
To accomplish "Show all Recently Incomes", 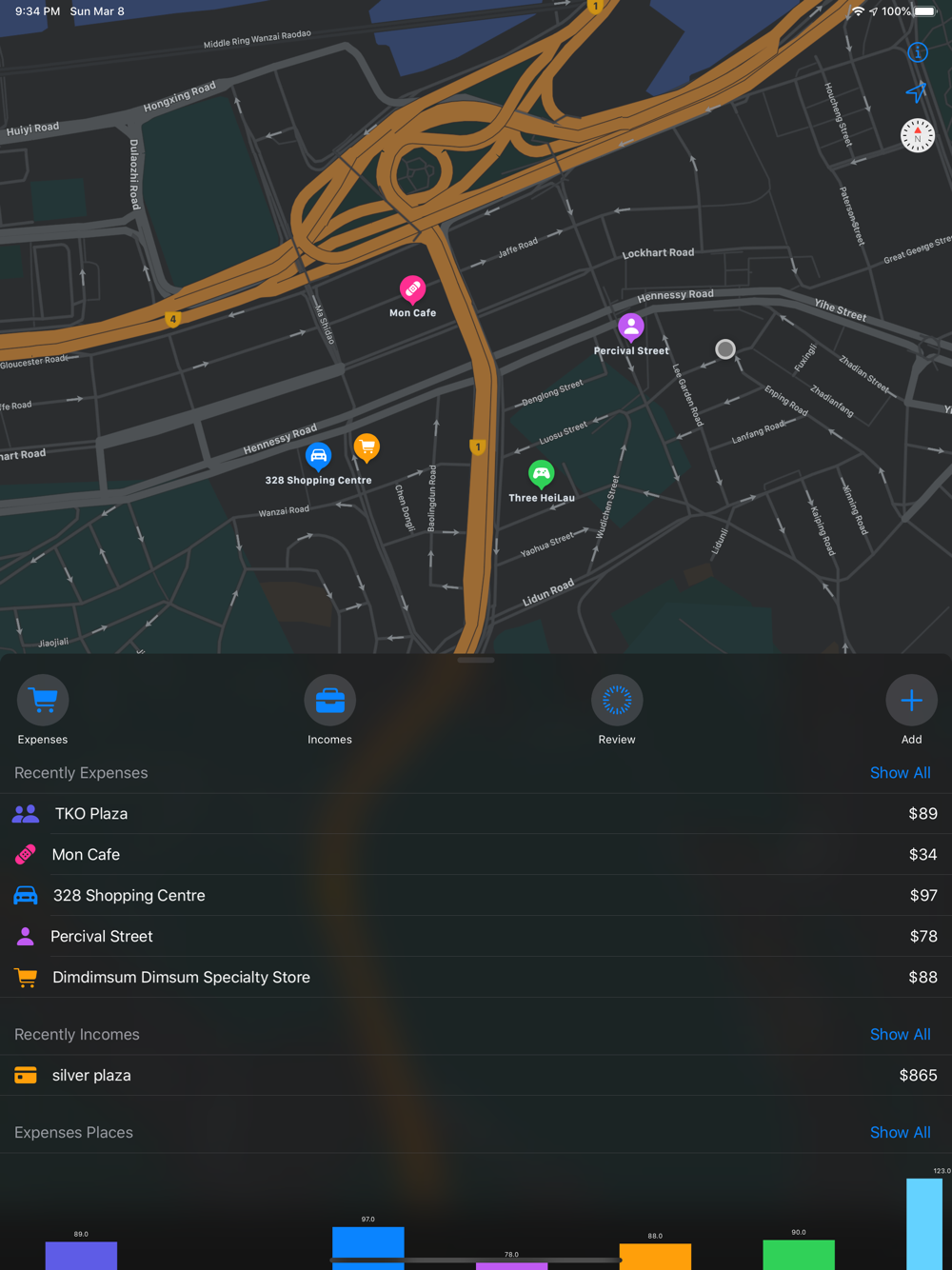I will (x=900, y=1035).
